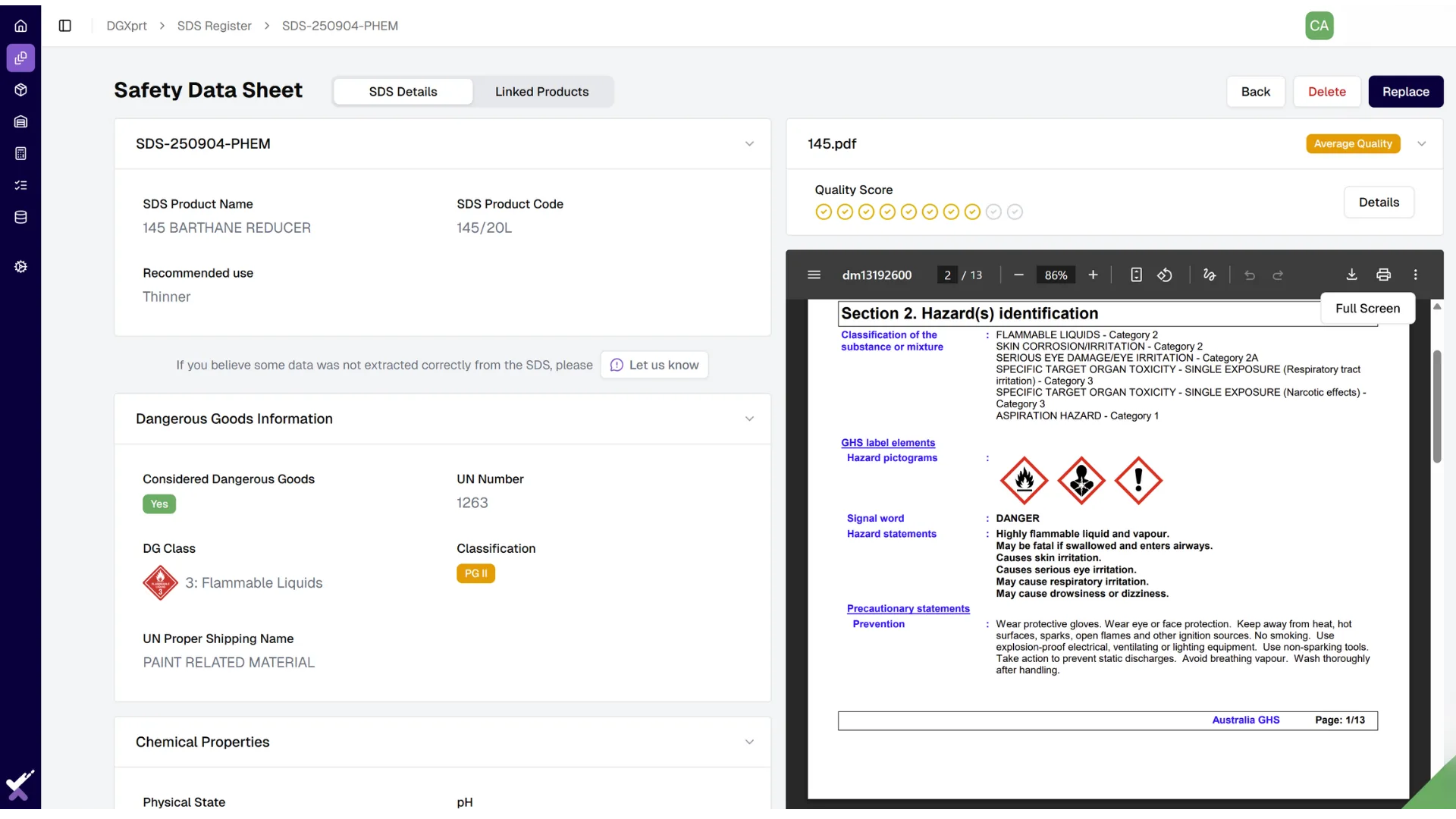Click the Thinner recommended use value
This screenshot has width=1456, height=819.
point(166,297)
